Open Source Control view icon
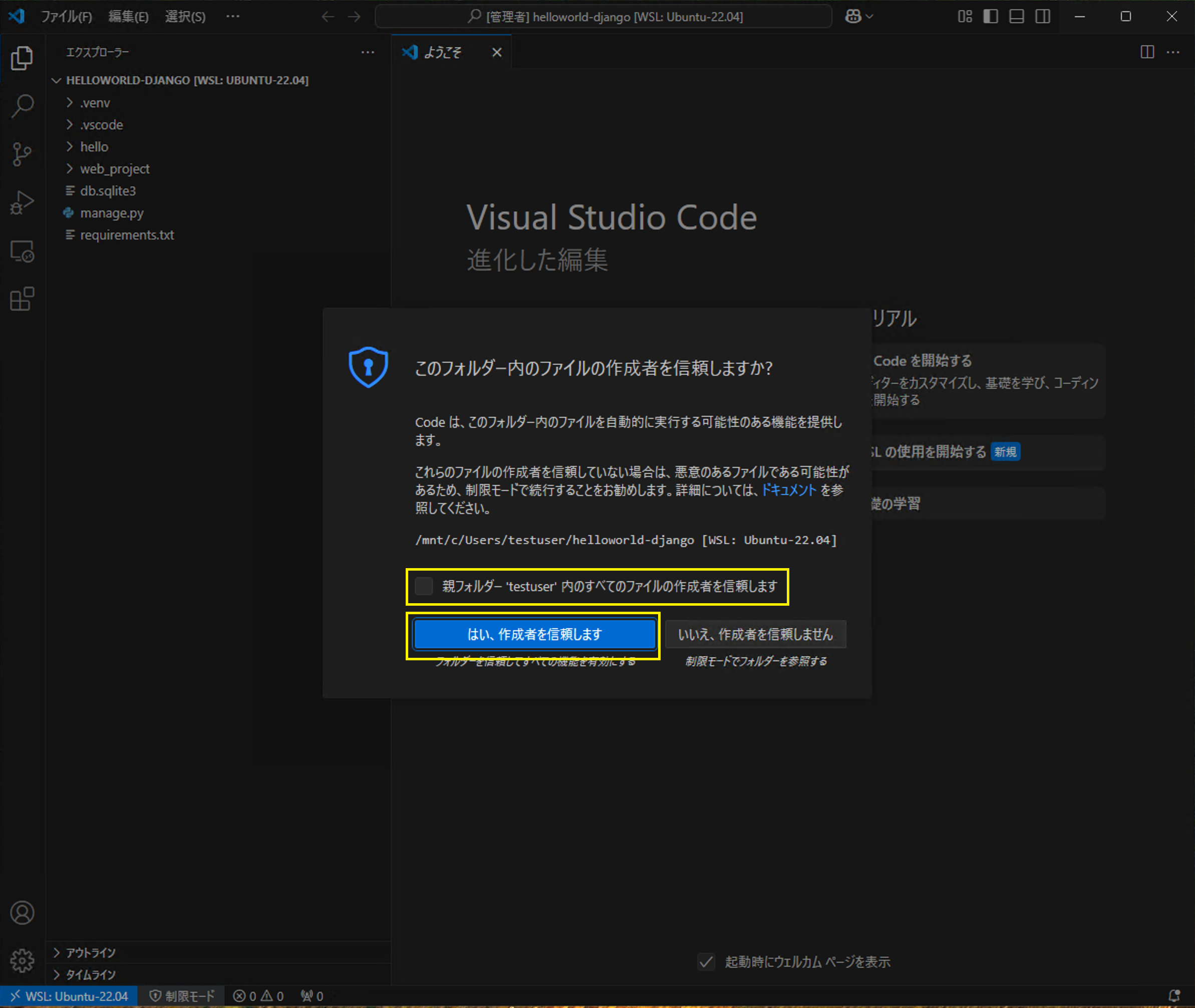This screenshot has height=1008, width=1195. pos(22,154)
